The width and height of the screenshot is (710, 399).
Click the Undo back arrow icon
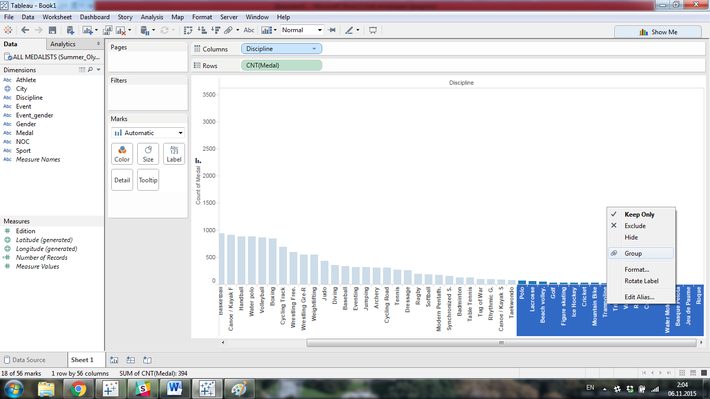[25, 30]
